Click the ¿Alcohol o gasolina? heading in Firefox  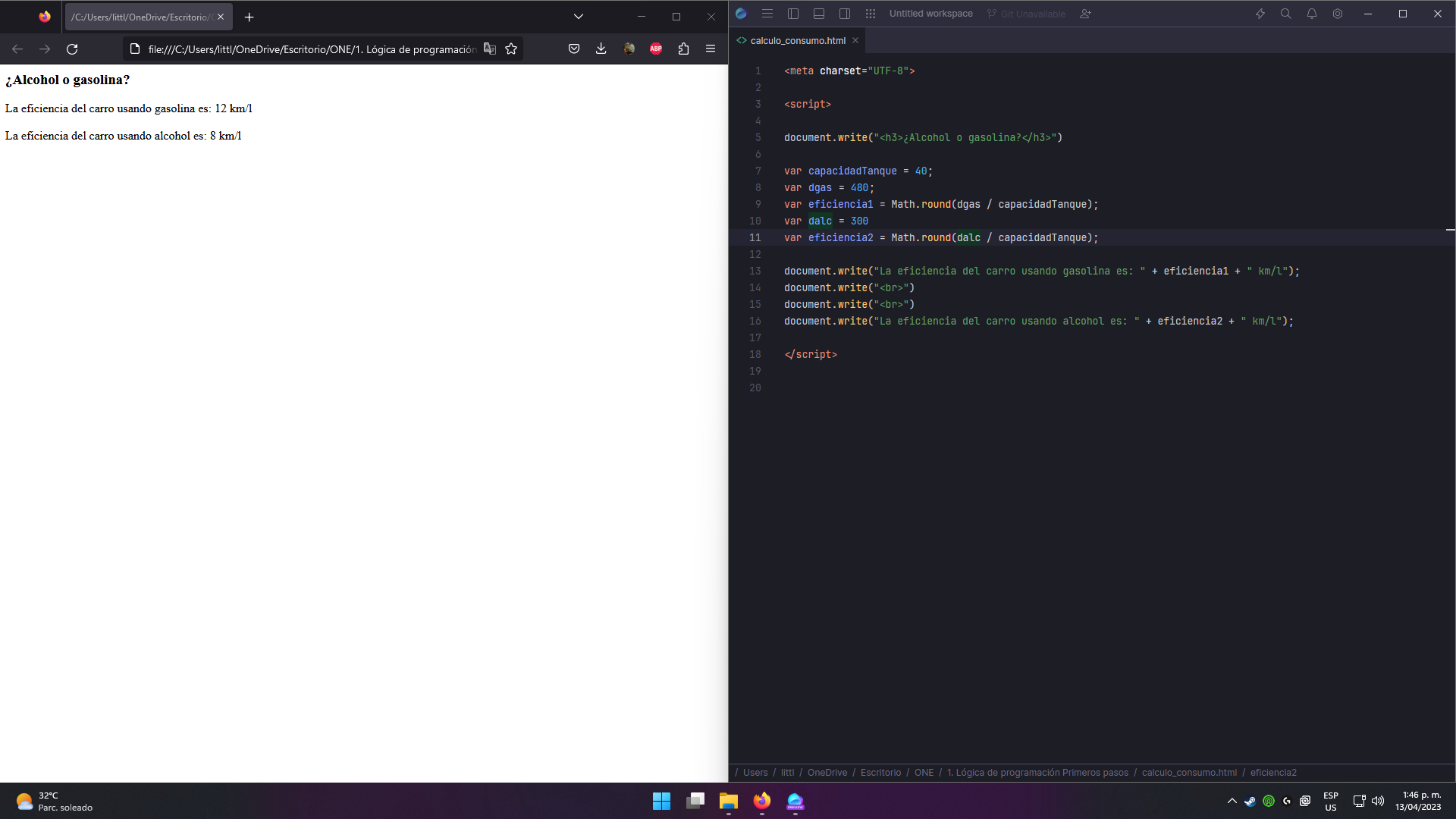coord(67,80)
